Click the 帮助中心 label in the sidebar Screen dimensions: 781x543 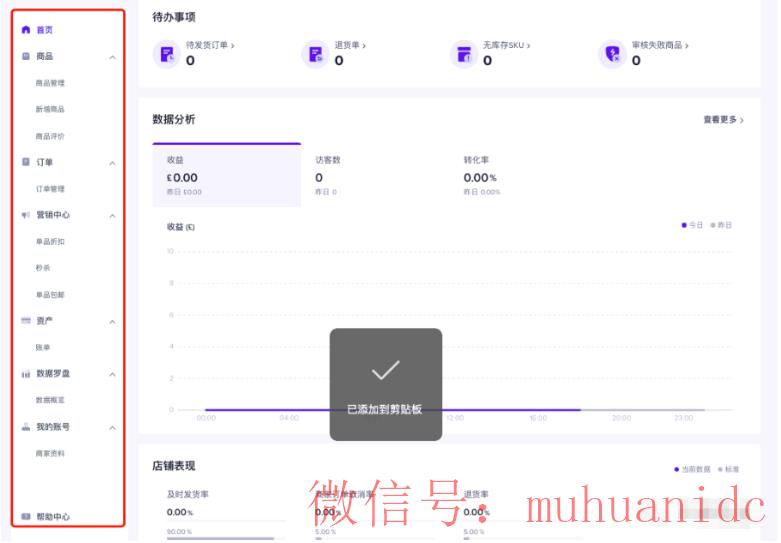[53, 517]
